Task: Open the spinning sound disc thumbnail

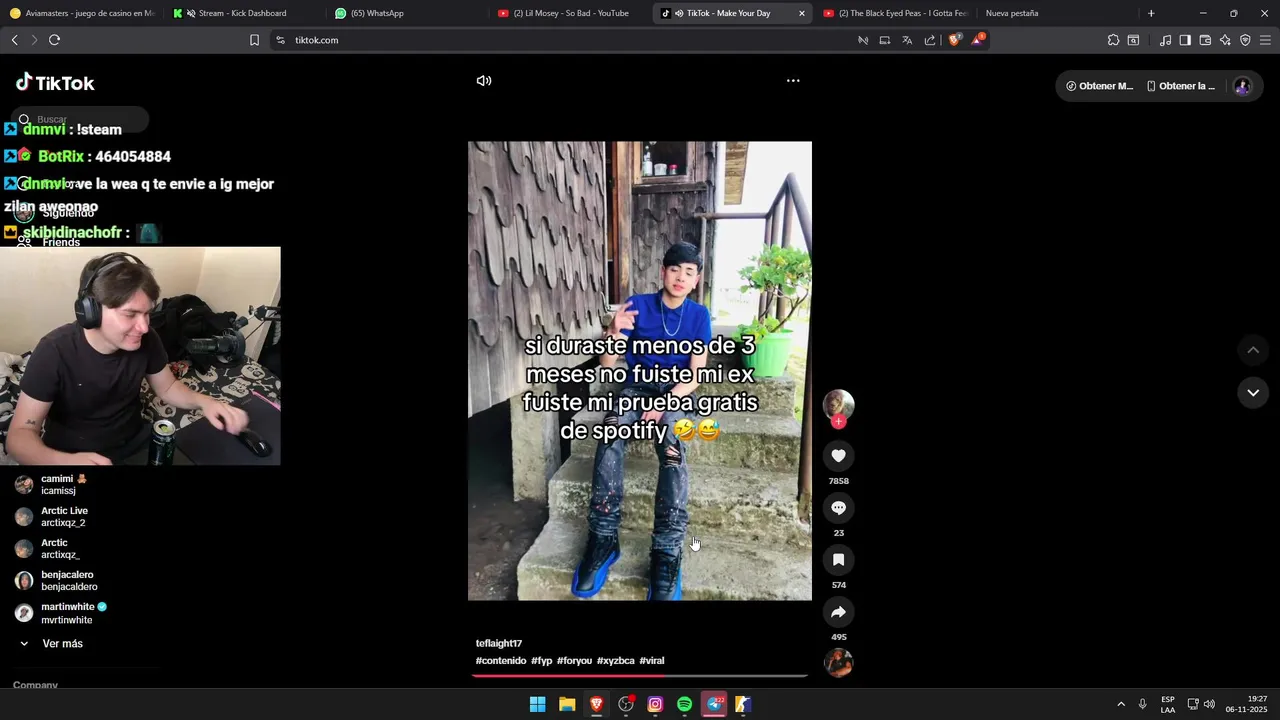Action: point(838,662)
